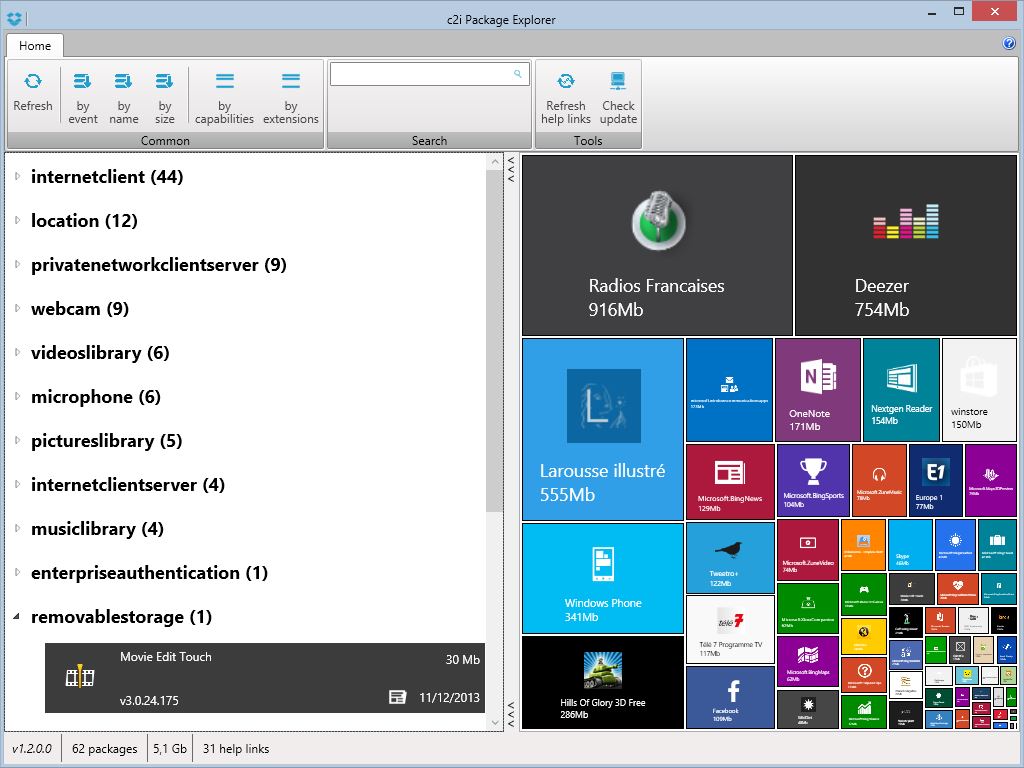1024x768 pixels.
Task: Select the OneNote 171Mb tile
Action: point(818,390)
